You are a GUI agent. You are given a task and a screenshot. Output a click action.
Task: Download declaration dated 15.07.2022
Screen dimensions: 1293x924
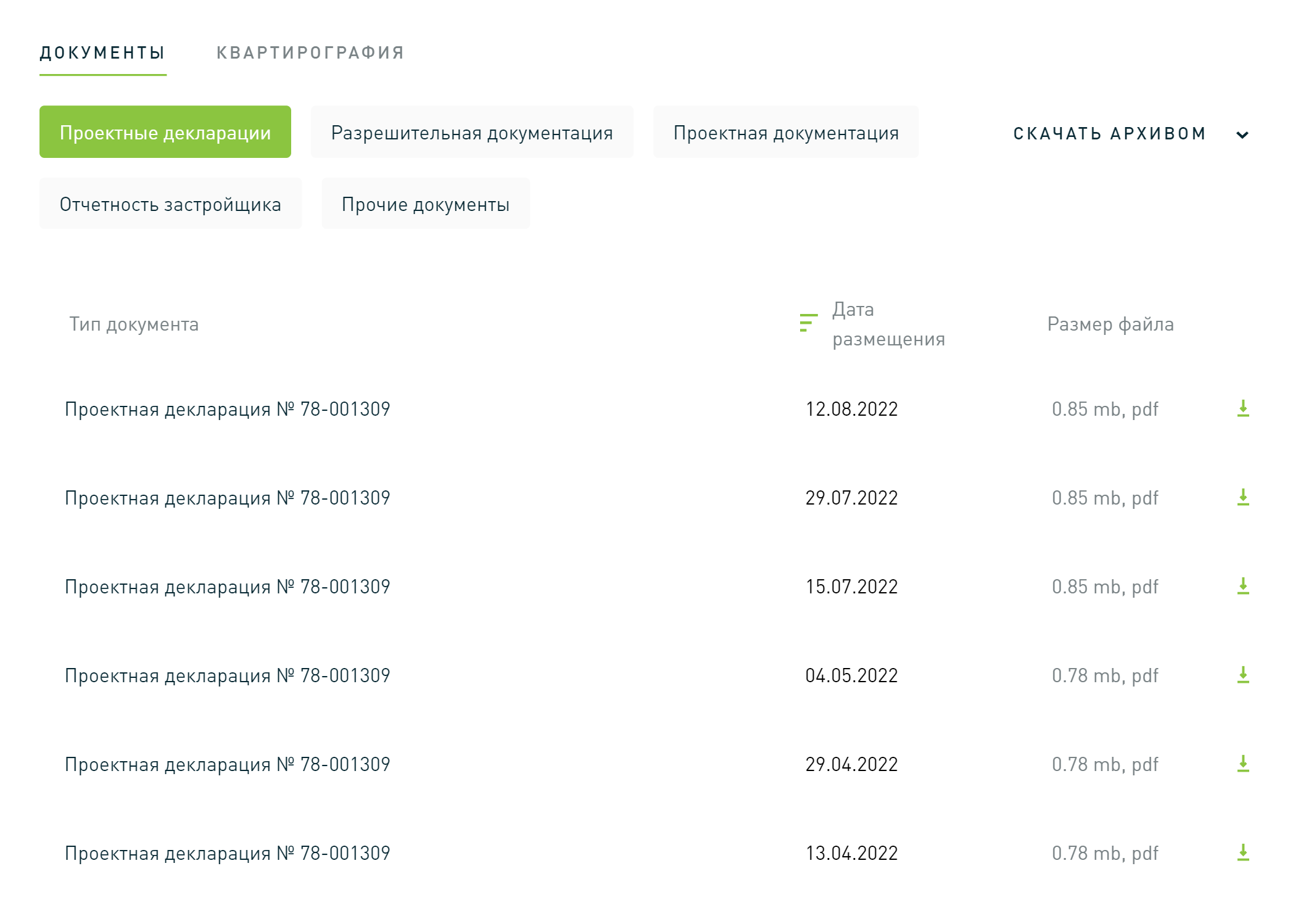pos(1243,586)
